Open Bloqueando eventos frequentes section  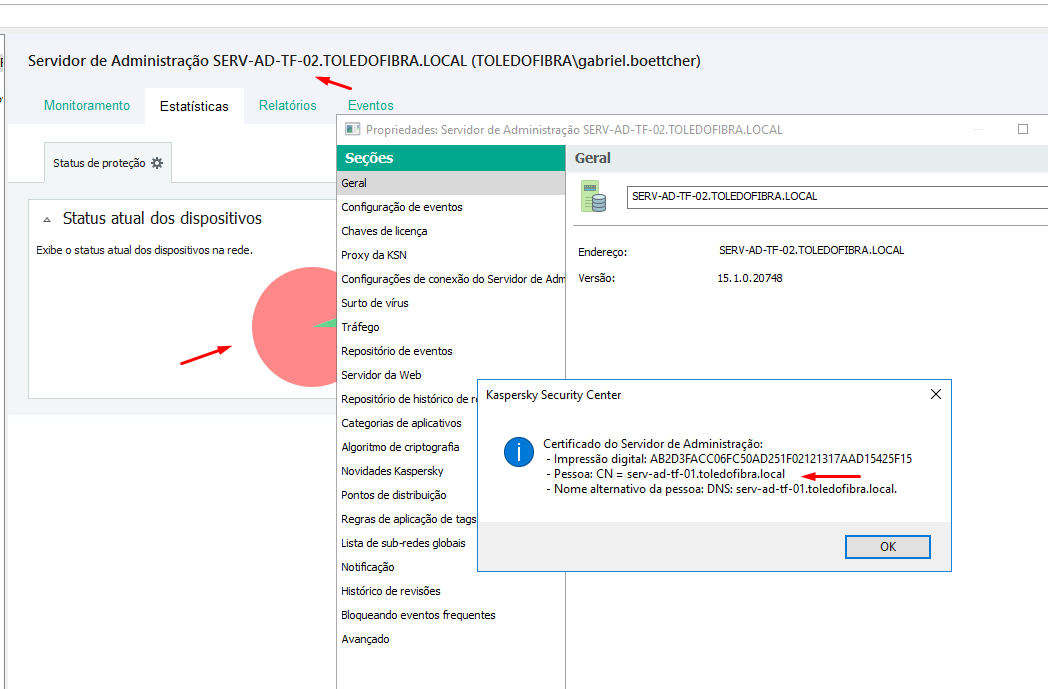(451, 615)
